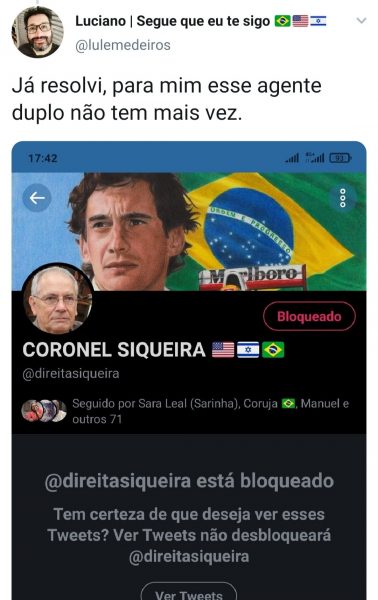Tap Coronel Siqueira's profile picture
The image size is (378, 600).
(57, 299)
